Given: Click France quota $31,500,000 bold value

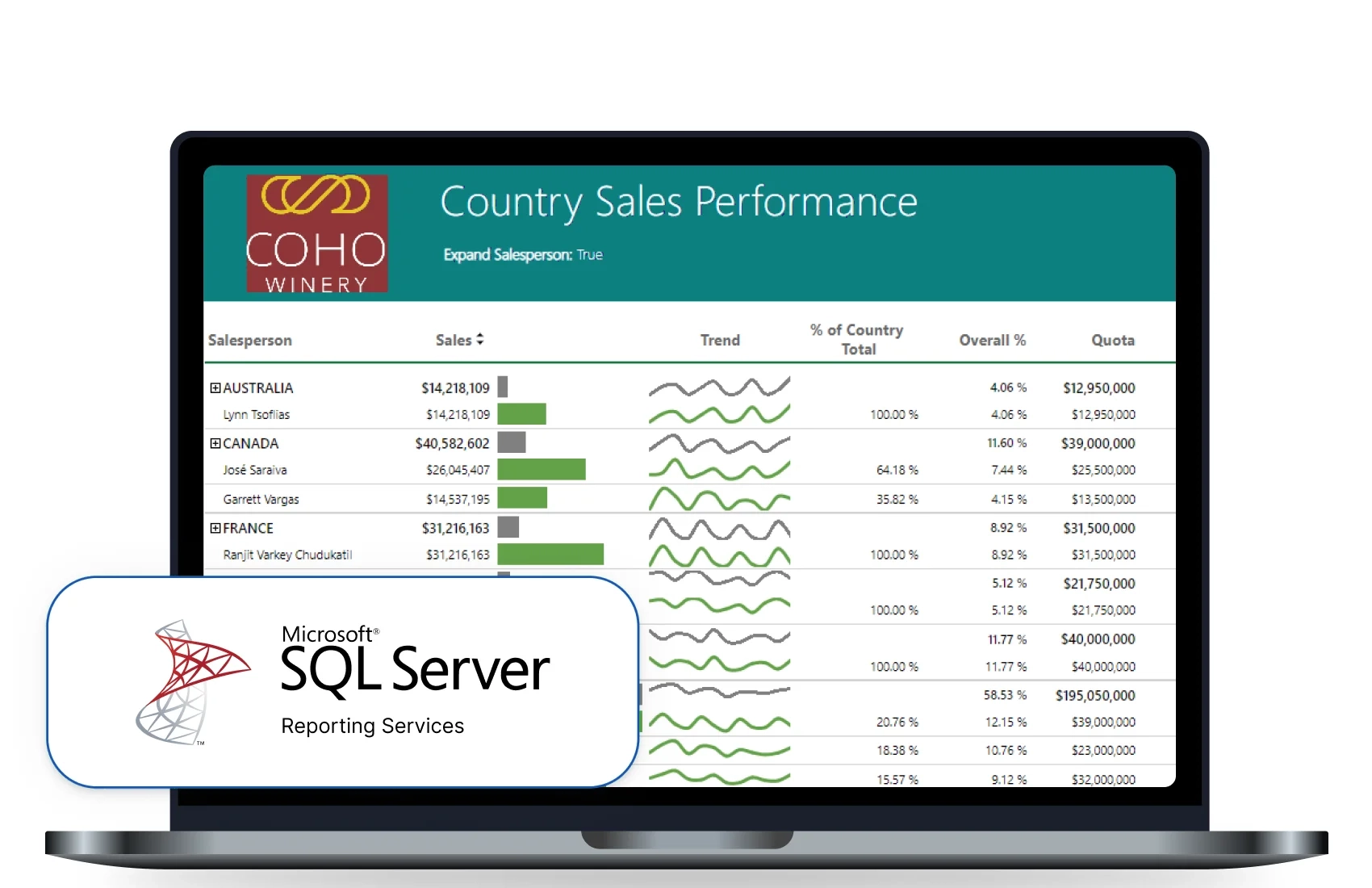Looking at the screenshot, I should click(x=1099, y=529).
